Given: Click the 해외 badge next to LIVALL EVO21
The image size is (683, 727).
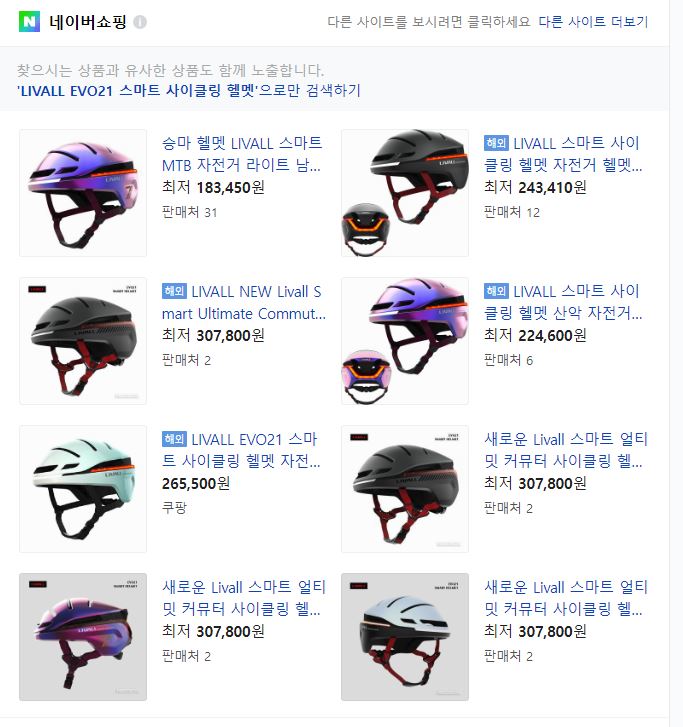Looking at the screenshot, I should (174, 439).
